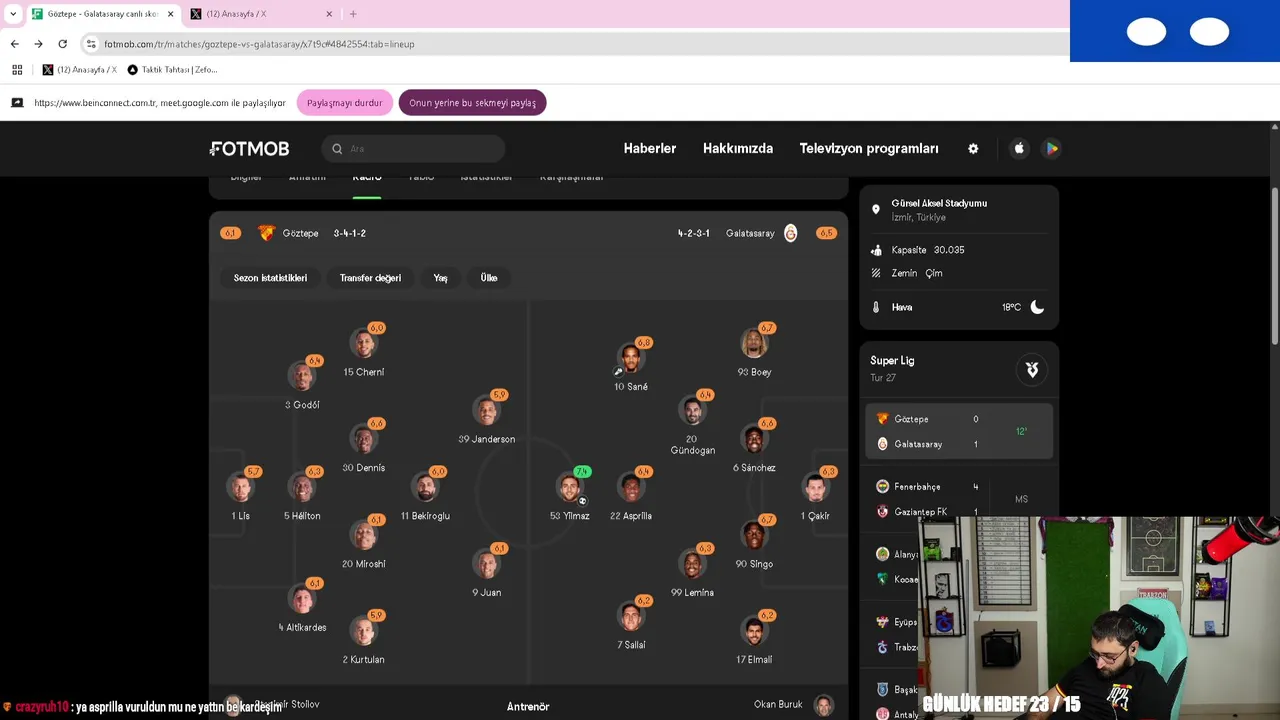Click the Göztepe team crest in lineup header
The image size is (1280, 720).
(266, 233)
